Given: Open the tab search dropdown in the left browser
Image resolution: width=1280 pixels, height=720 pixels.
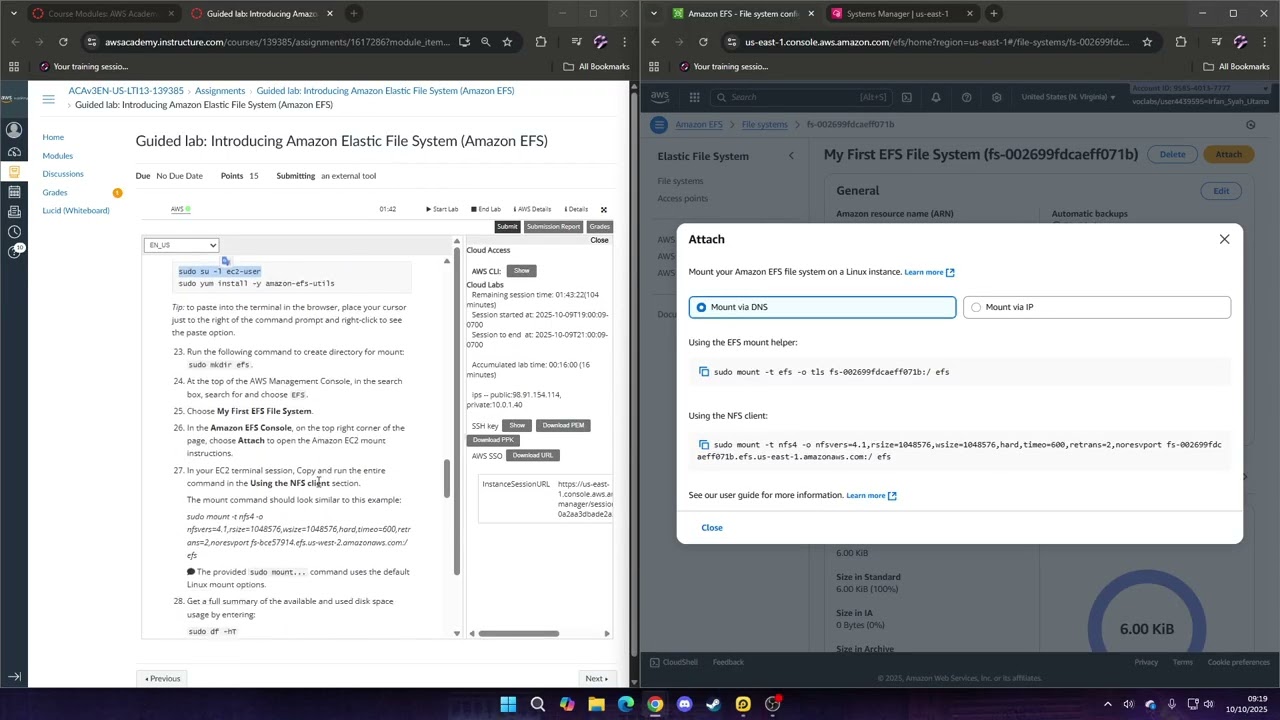Looking at the screenshot, I should pyautogui.click(x=13, y=14).
